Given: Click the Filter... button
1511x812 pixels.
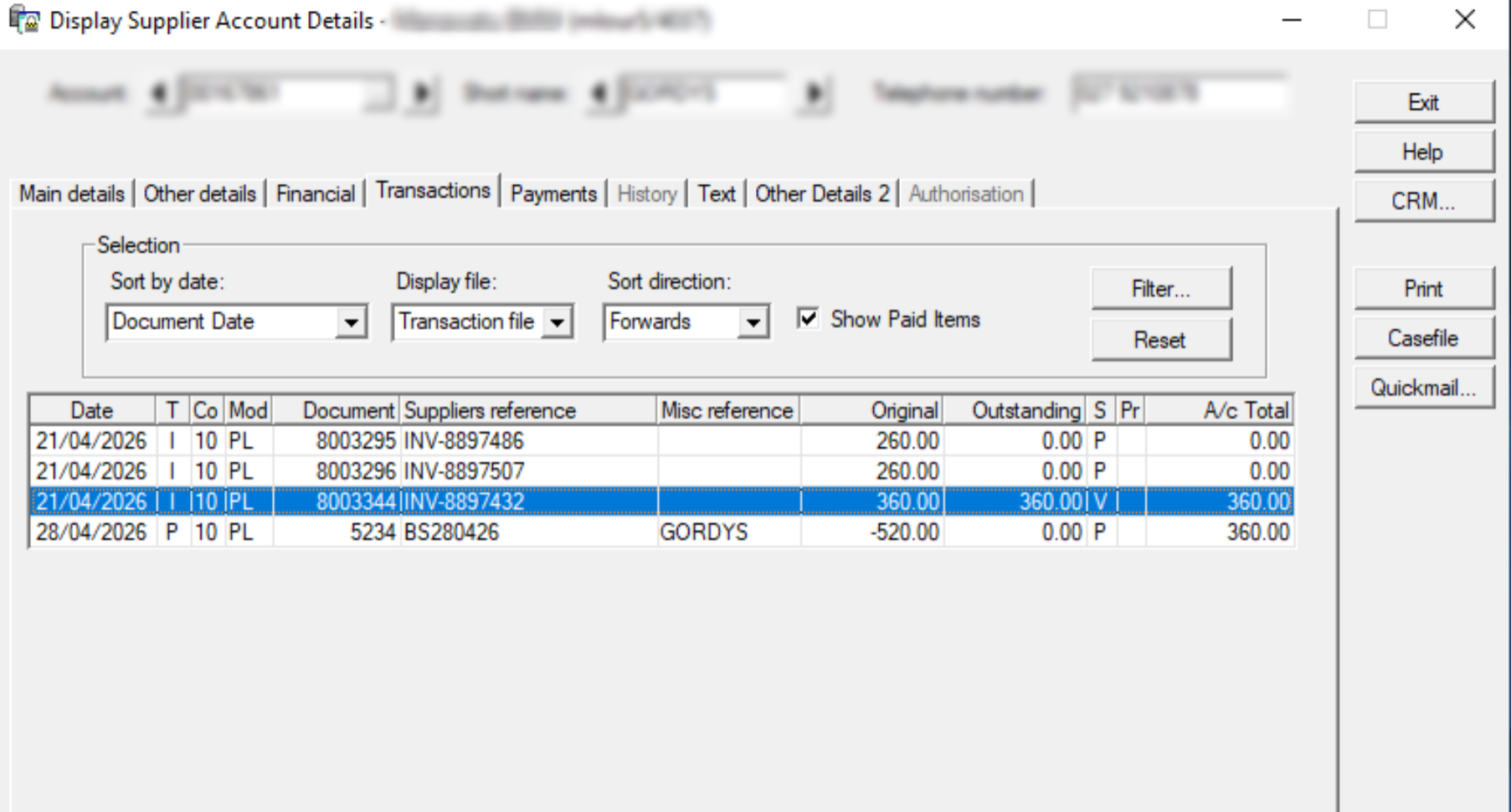Looking at the screenshot, I should point(1161,289).
